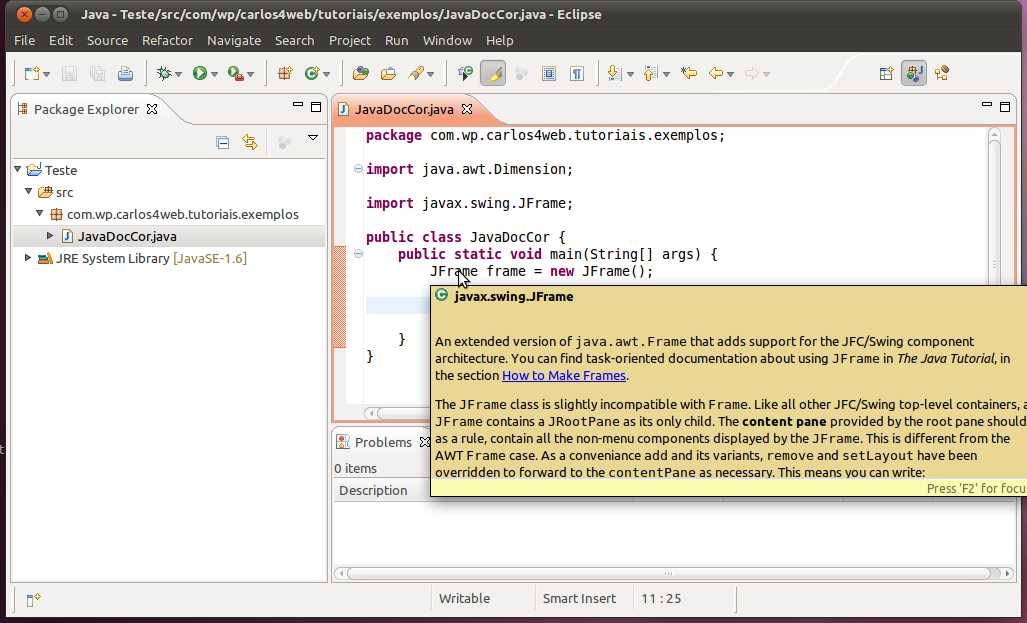
Task: Open the External Tools dropdown arrow
Action: (251, 75)
